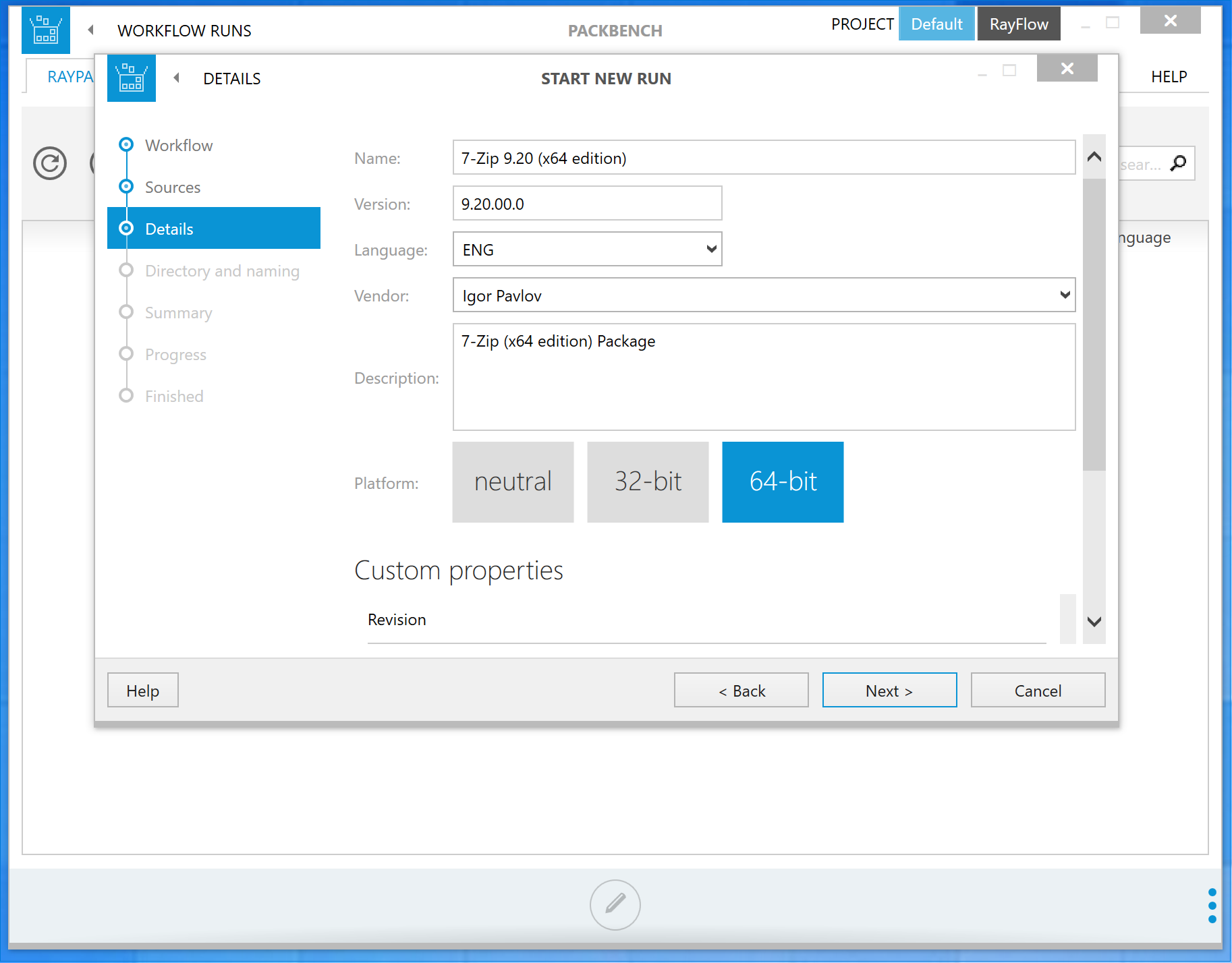
Task: Open the Language dropdown
Action: (587, 249)
